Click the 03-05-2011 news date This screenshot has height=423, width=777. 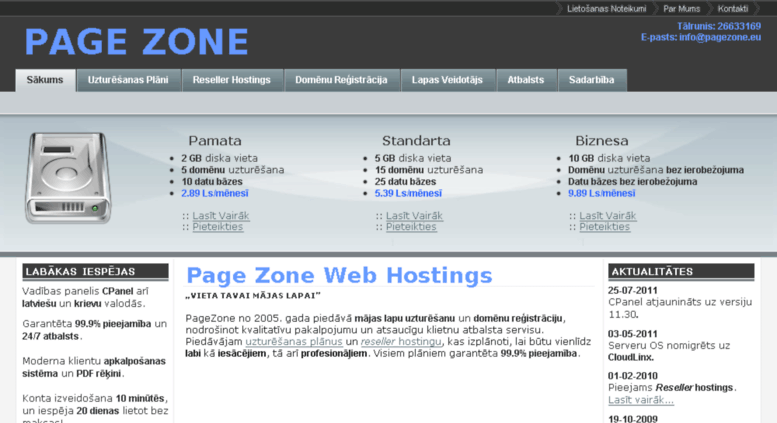coord(632,334)
